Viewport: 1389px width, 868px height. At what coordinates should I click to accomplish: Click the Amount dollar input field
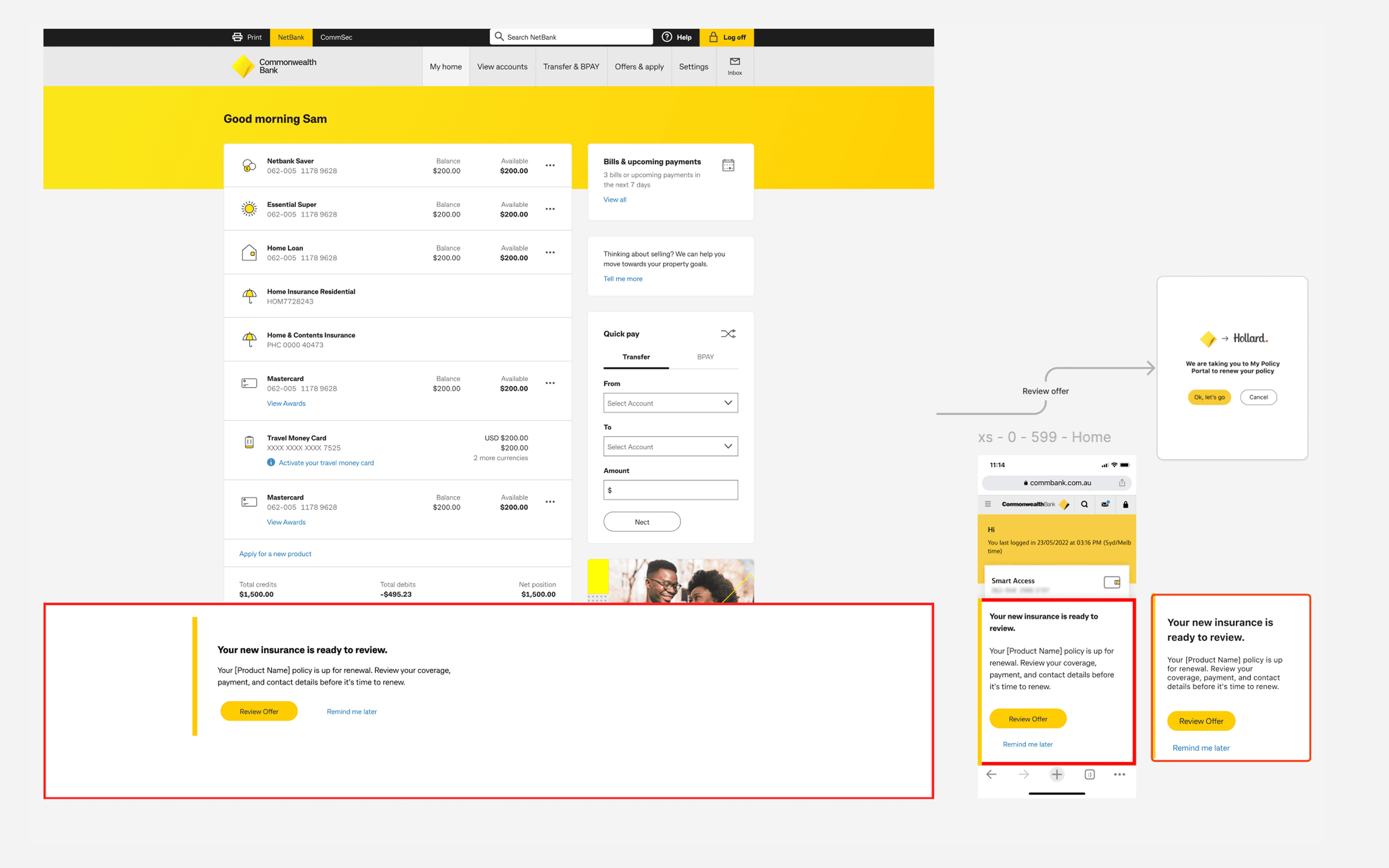tap(670, 490)
